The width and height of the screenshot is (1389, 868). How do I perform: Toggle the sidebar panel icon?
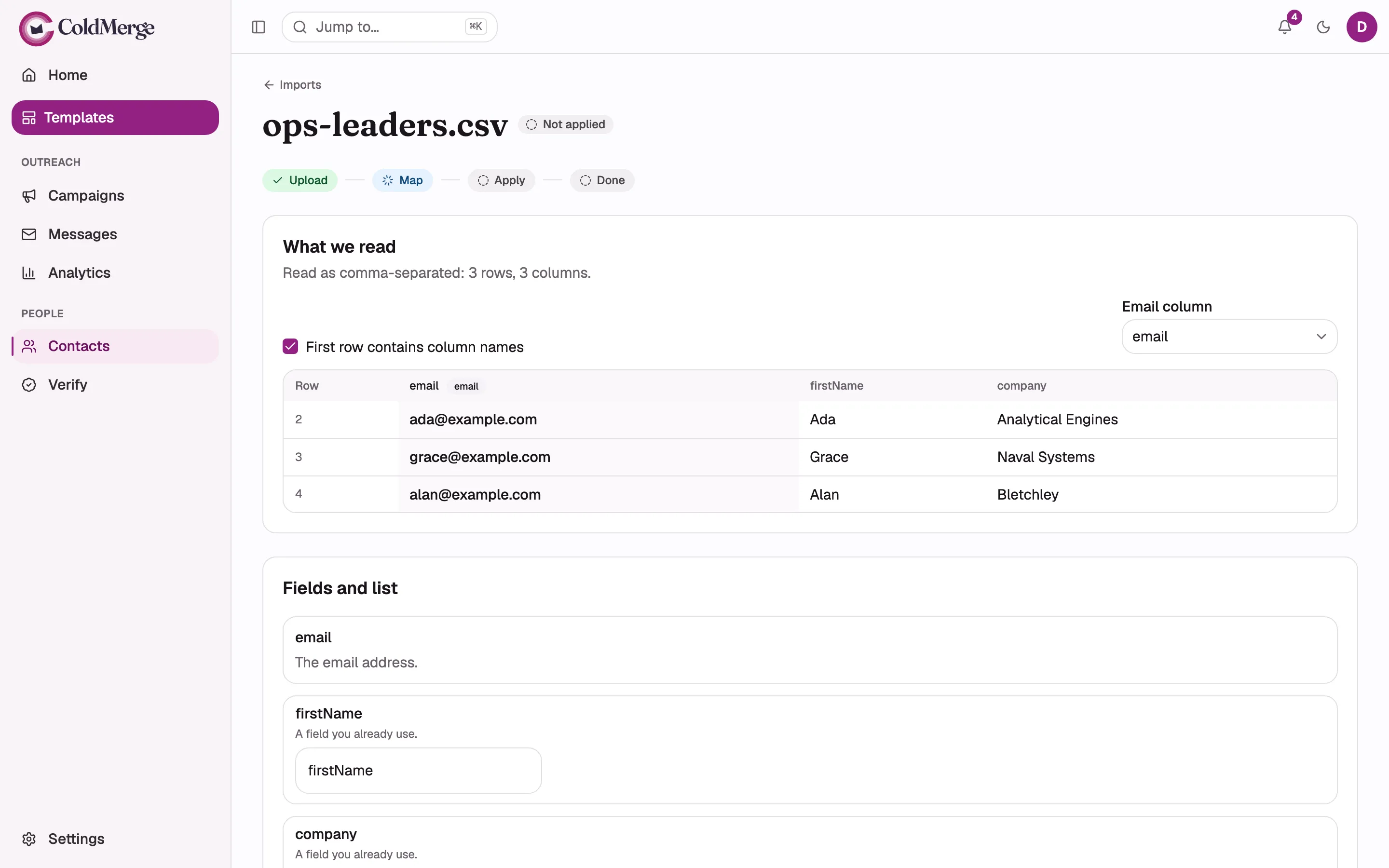(259, 27)
